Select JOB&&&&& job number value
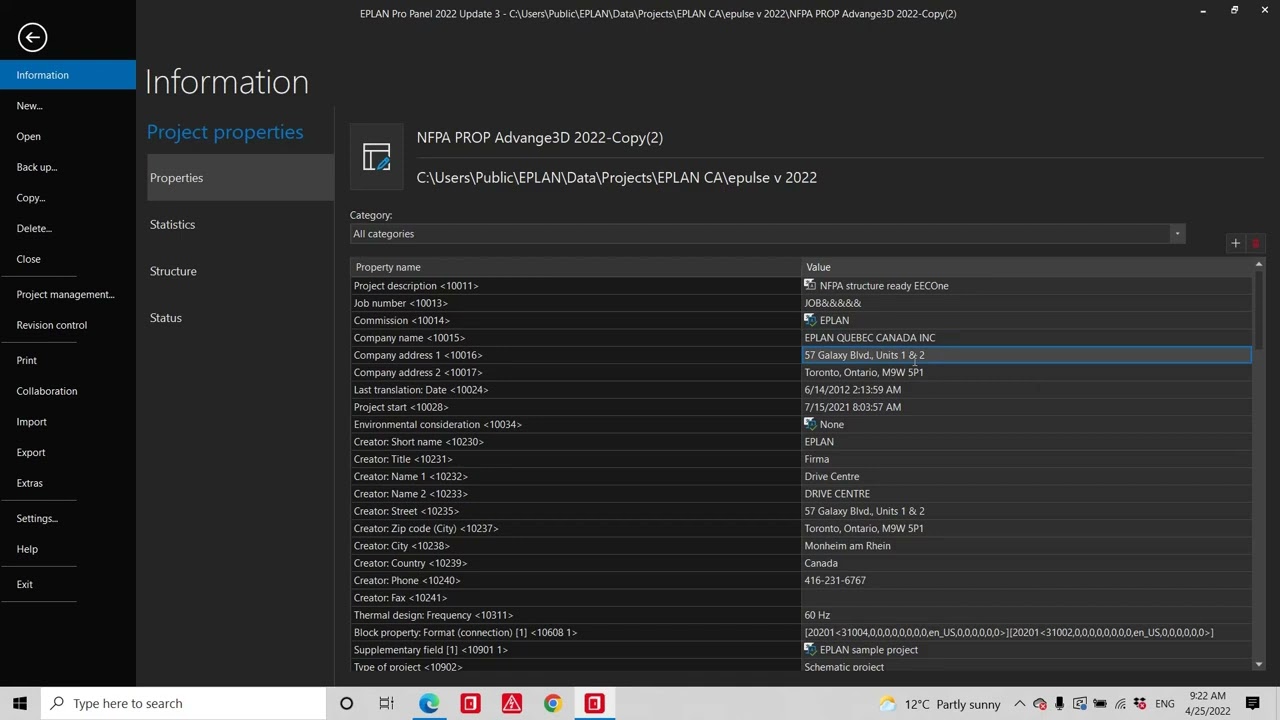This screenshot has width=1280, height=720. pos(832,303)
